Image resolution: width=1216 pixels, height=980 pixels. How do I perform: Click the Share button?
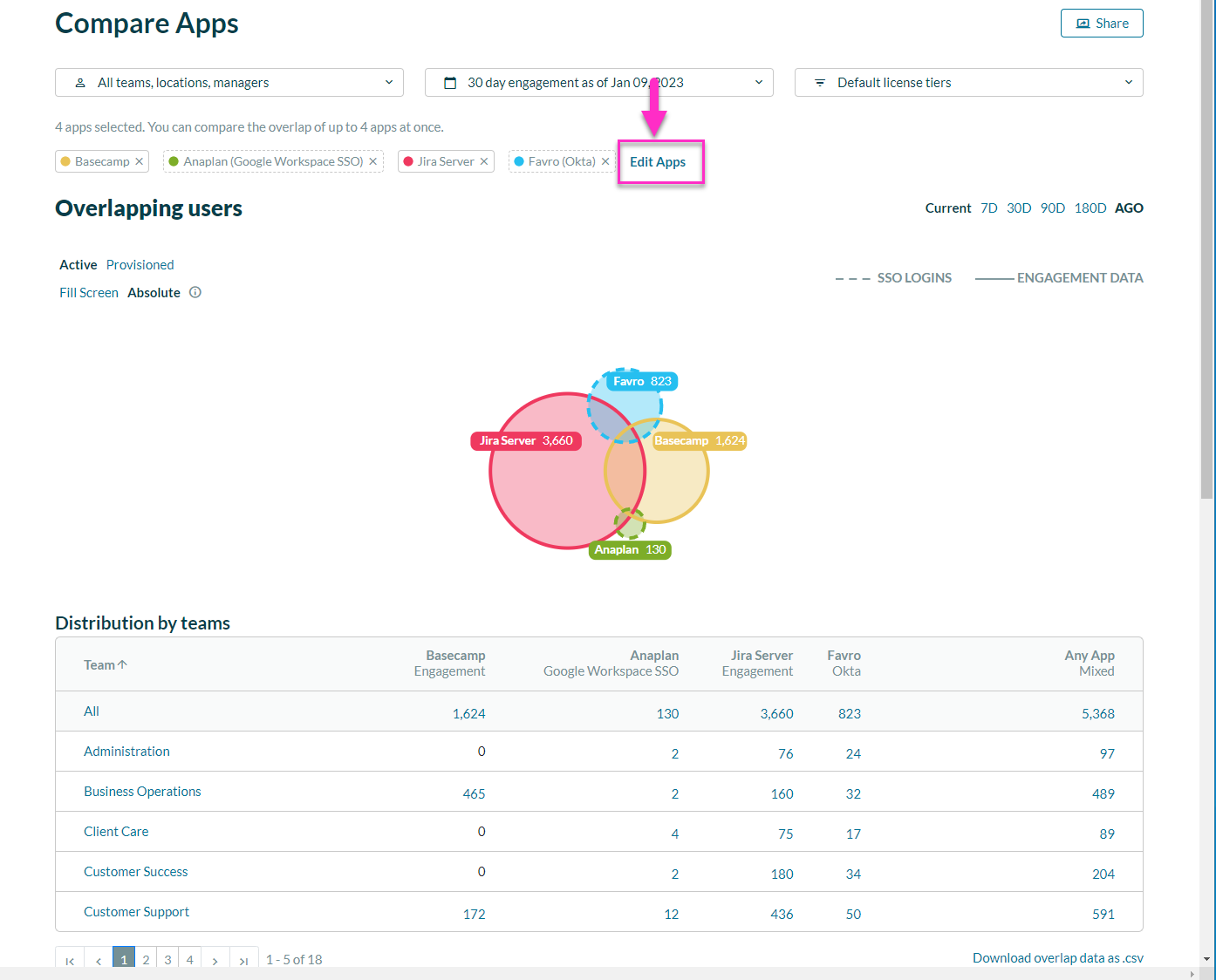click(1102, 24)
